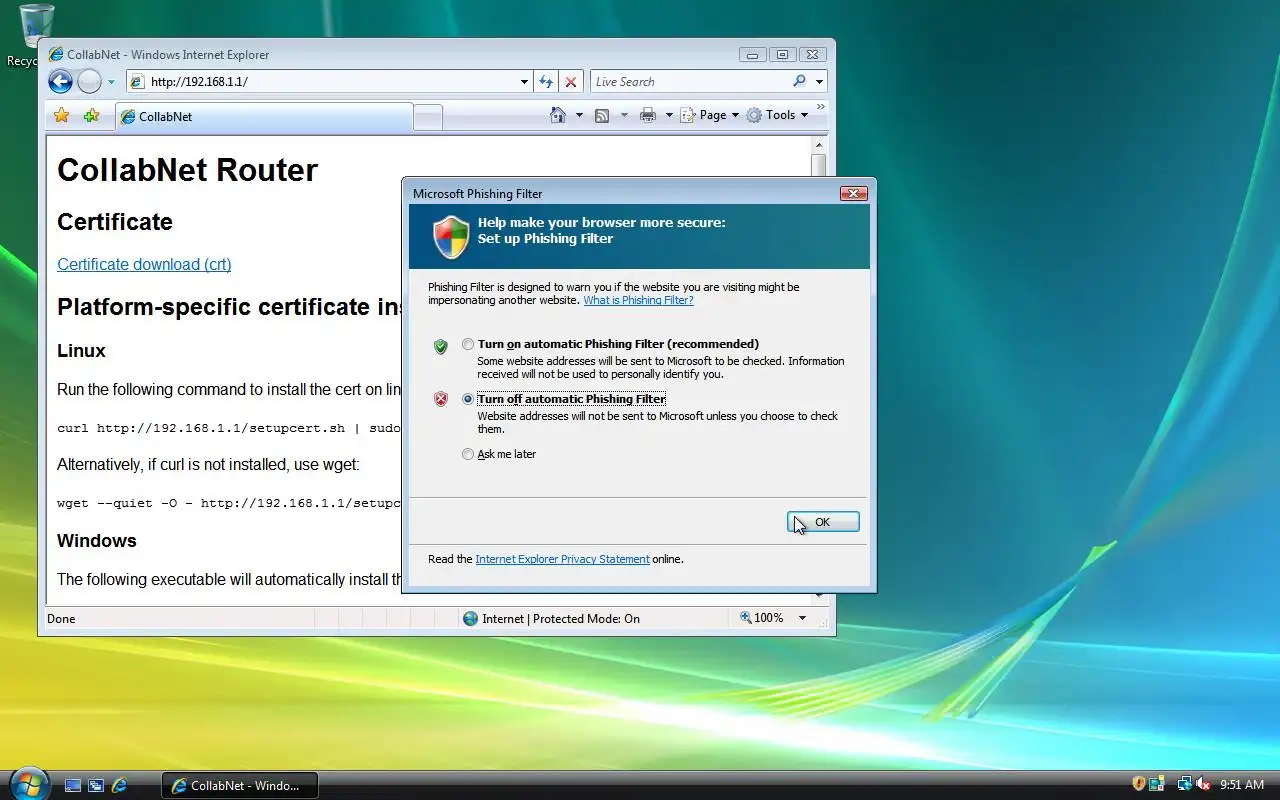
Task: Show more toolbar commands via double chevron
Action: pyautogui.click(x=821, y=107)
